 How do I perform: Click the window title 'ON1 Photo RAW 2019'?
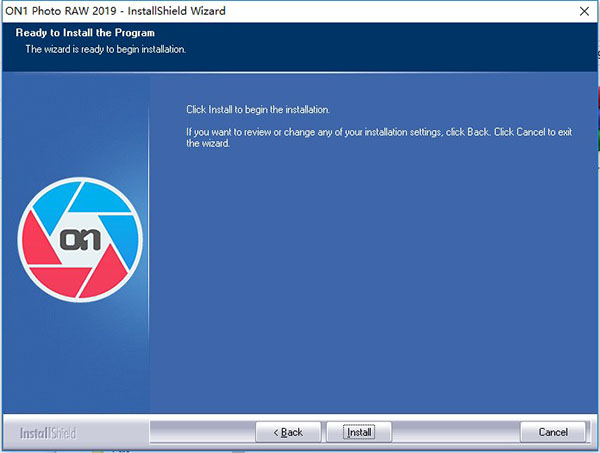[x=60, y=11]
